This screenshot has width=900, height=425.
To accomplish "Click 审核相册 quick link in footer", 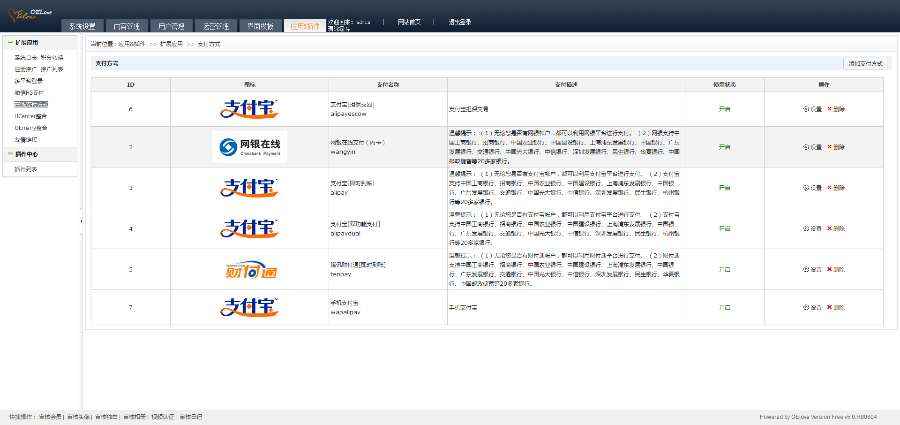I will 134,417.
